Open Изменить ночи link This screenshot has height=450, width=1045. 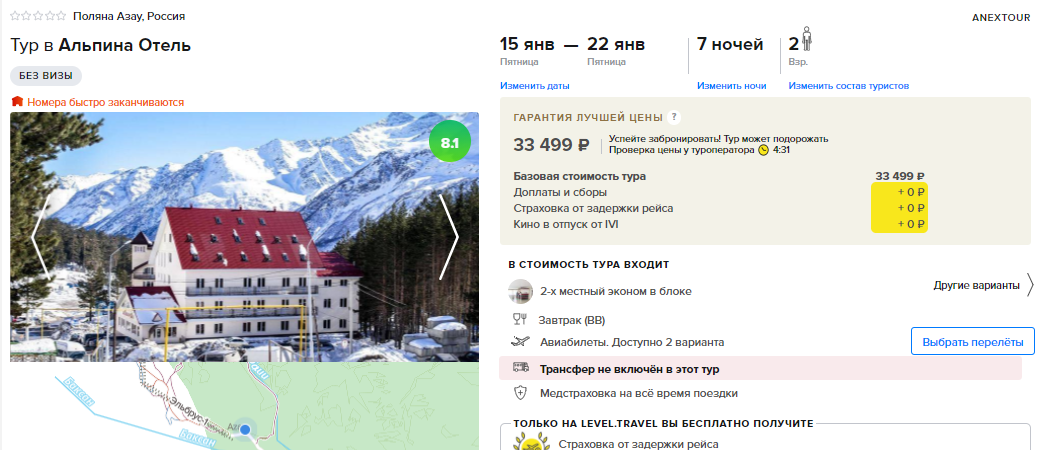[x=731, y=86]
